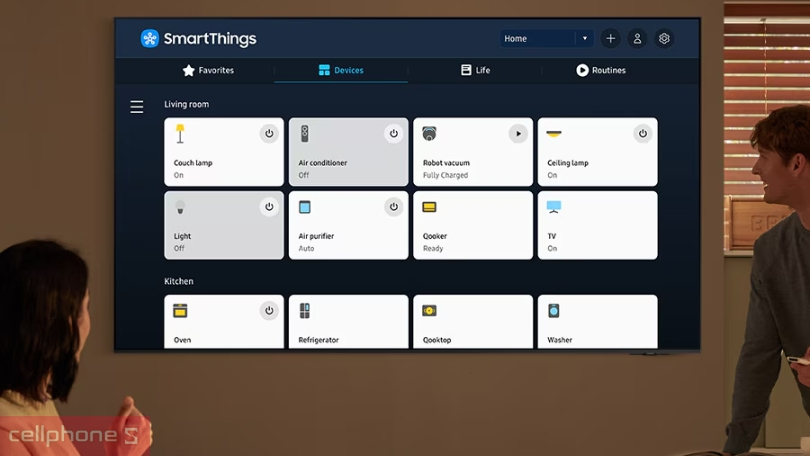Open the Routines tab
The height and width of the screenshot is (456, 810).
(601, 71)
